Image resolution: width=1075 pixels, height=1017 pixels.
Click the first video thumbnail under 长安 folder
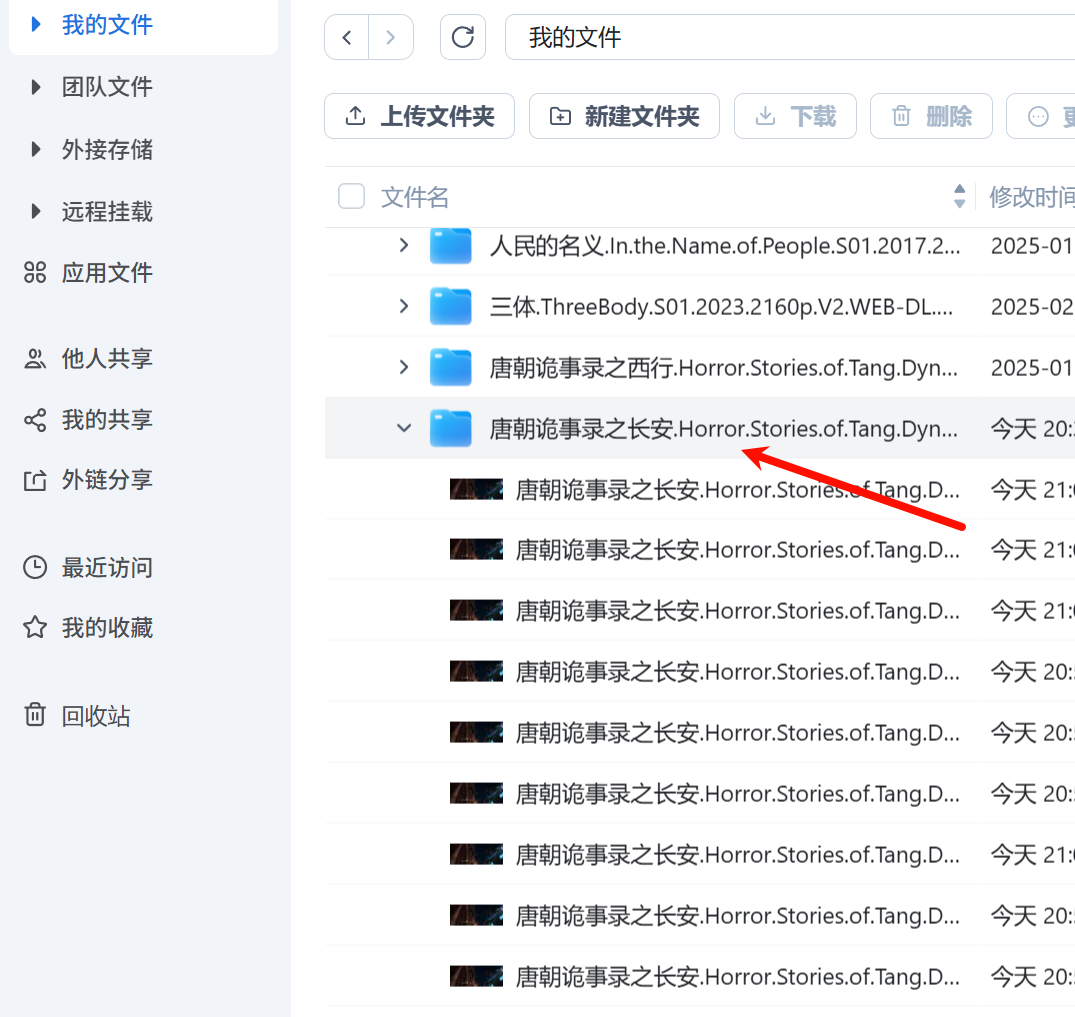[x=476, y=489]
